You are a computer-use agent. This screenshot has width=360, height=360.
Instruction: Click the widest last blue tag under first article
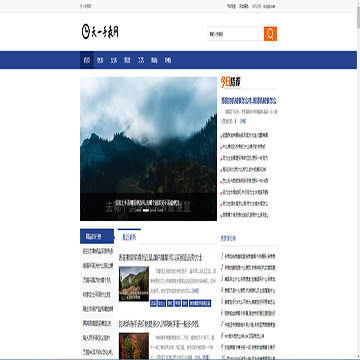click(200, 303)
